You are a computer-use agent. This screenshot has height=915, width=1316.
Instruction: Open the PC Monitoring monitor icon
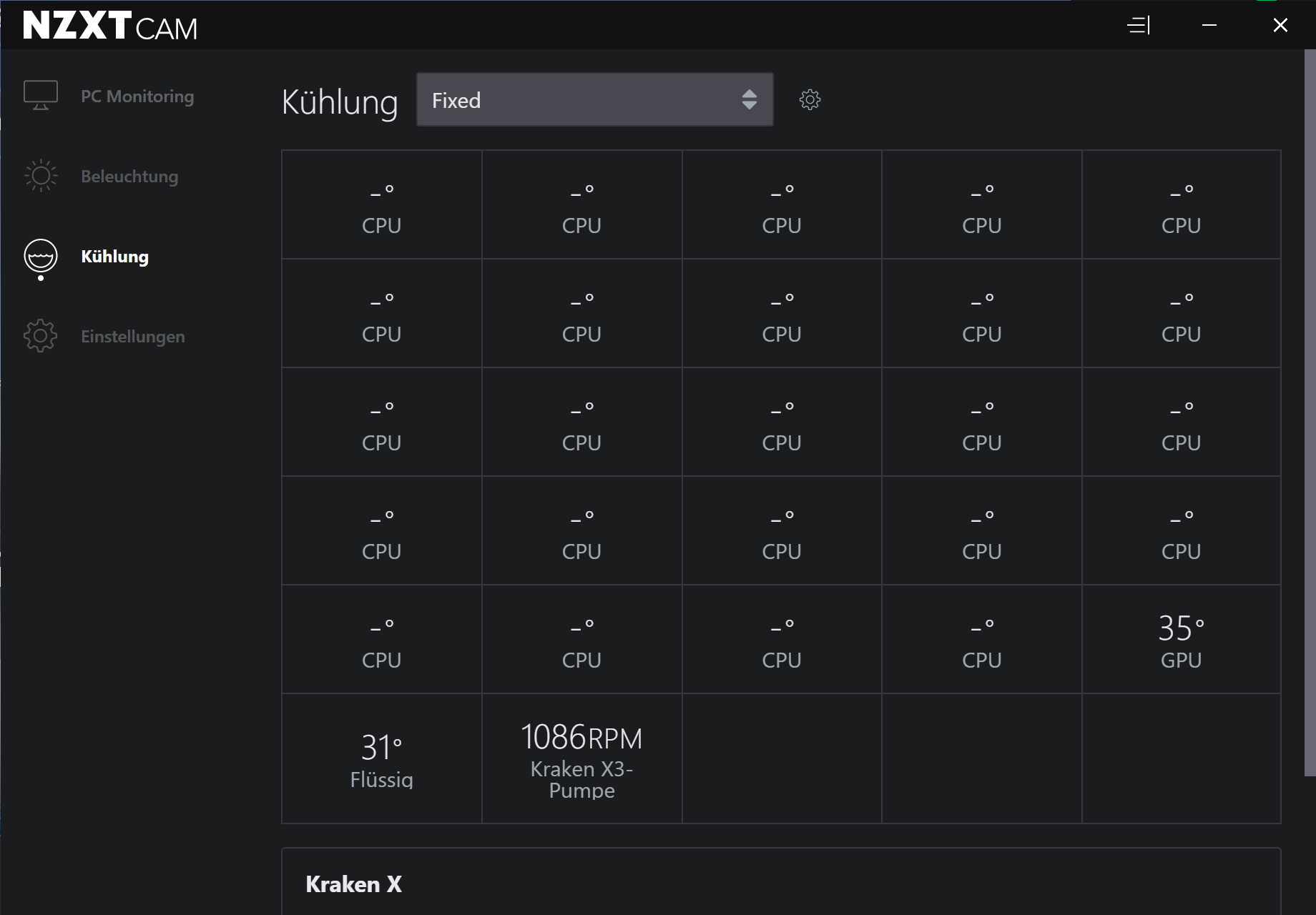pos(41,96)
